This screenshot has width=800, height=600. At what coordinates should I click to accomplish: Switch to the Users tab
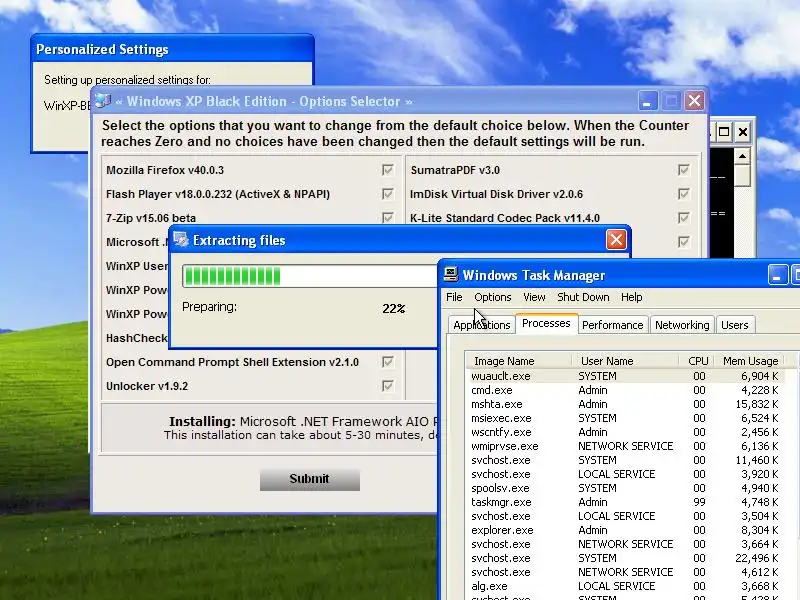[734, 325]
